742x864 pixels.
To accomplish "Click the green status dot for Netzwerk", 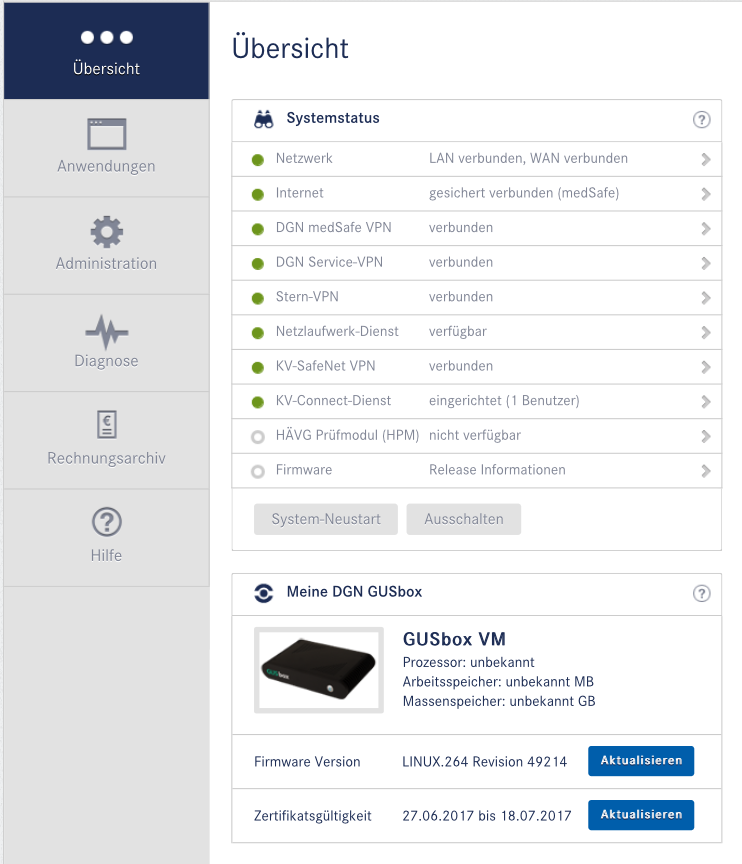I will [x=257, y=160].
